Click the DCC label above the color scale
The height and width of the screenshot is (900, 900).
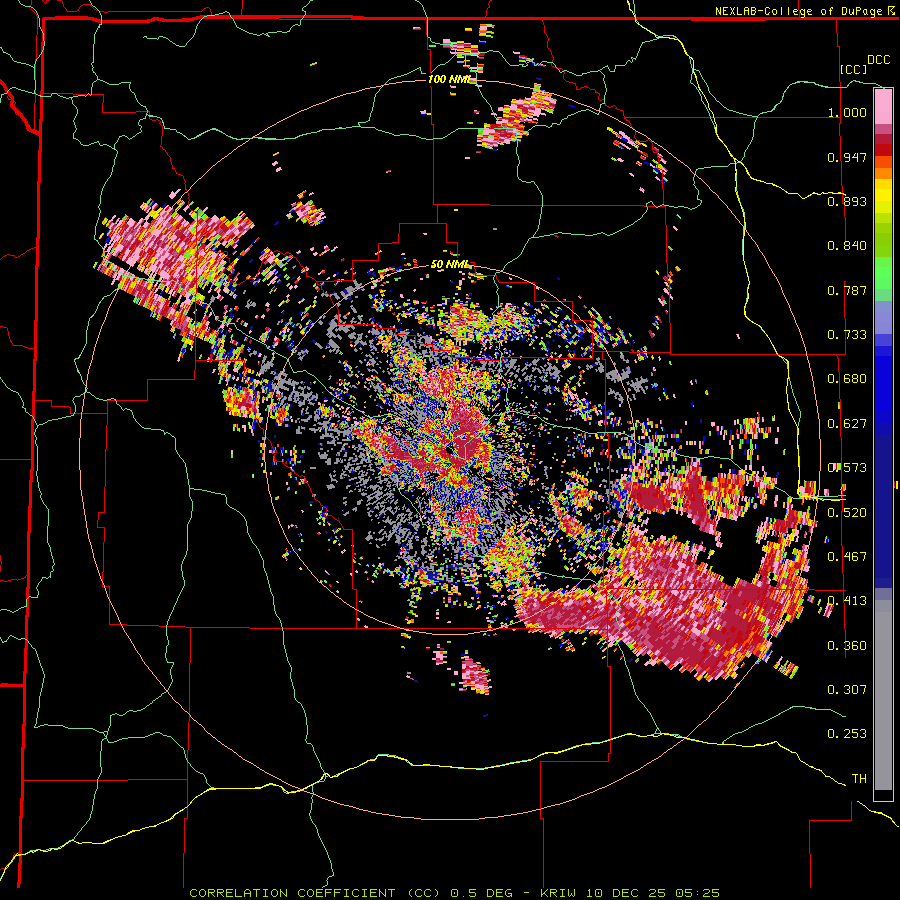(878, 59)
